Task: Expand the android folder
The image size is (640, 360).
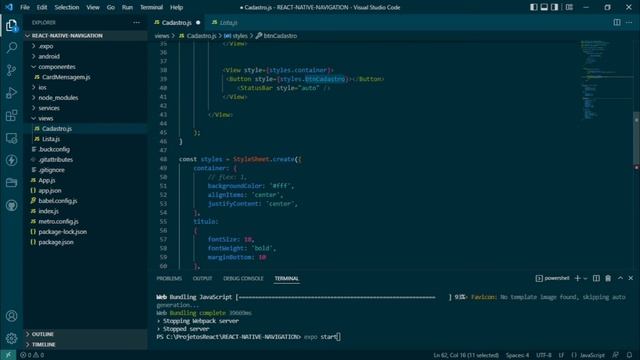Action: point(86,56)
